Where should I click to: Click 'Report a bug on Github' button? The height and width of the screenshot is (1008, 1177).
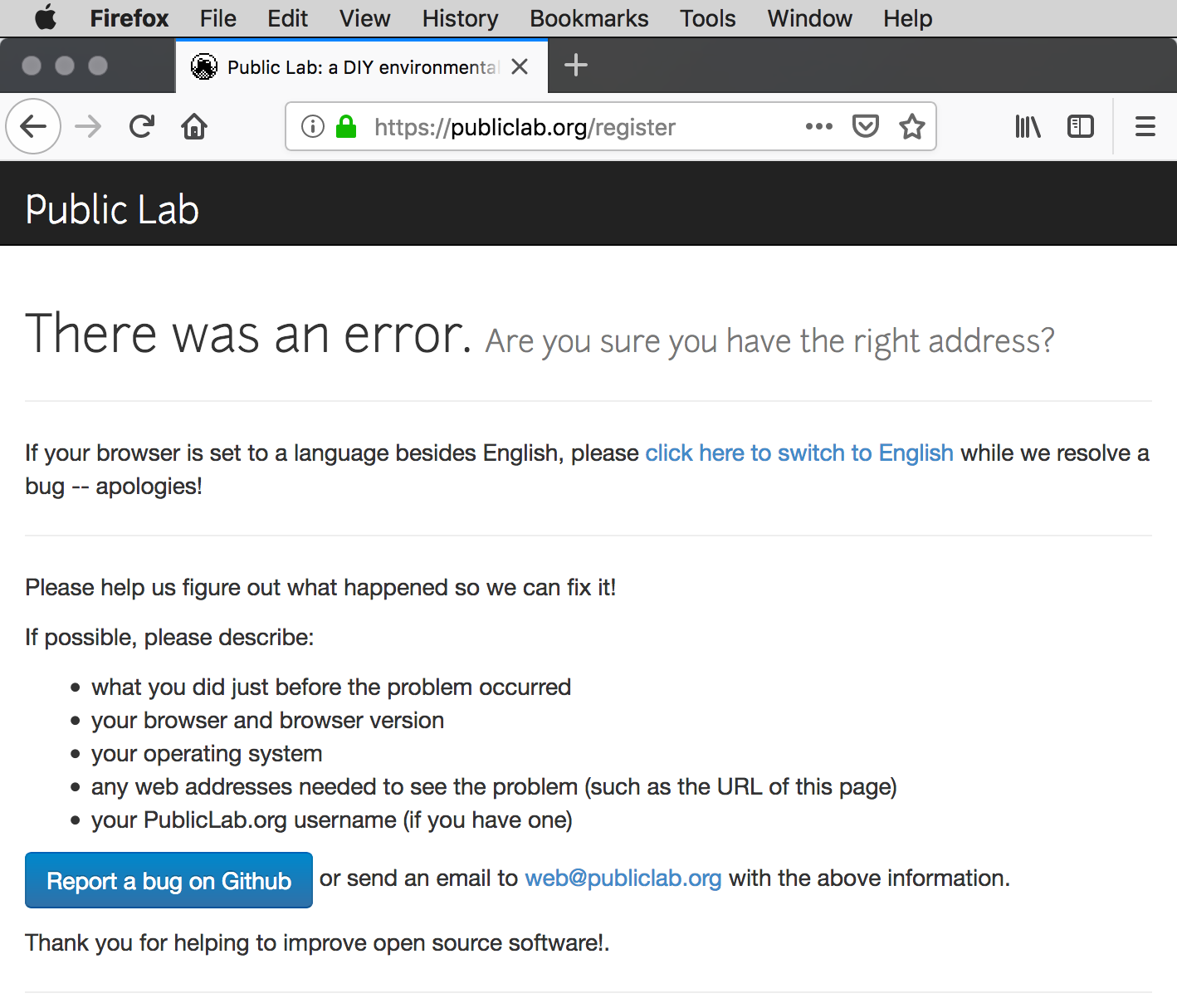pos(168,880)
